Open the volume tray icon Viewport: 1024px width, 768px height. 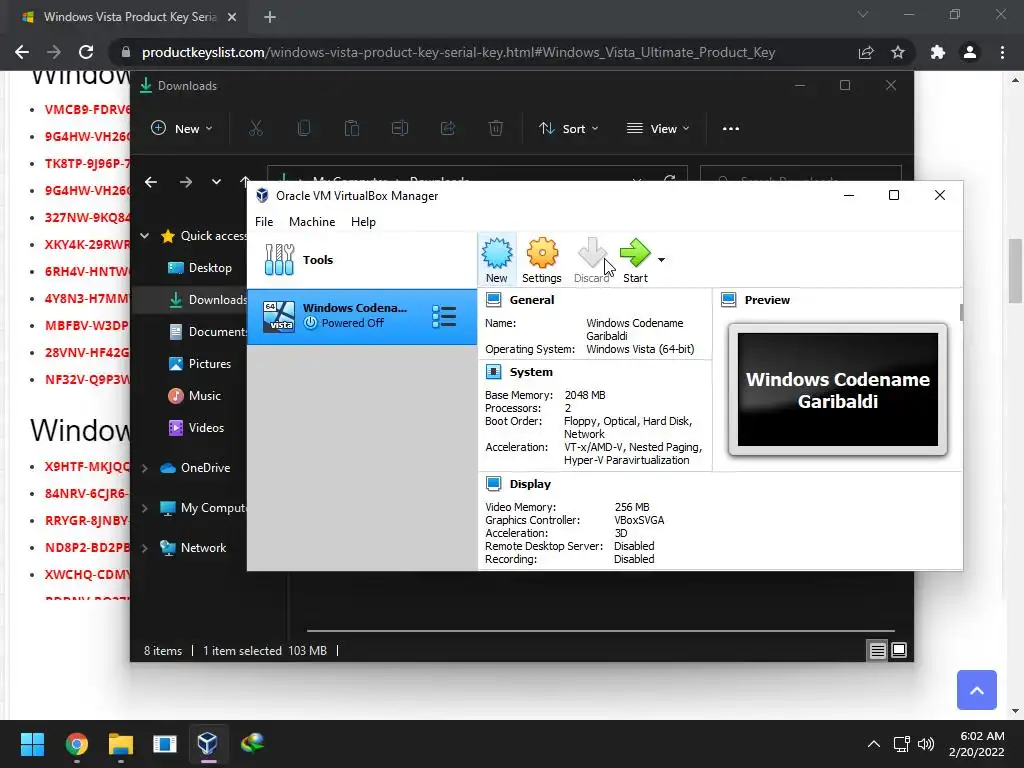pos(926,744)
